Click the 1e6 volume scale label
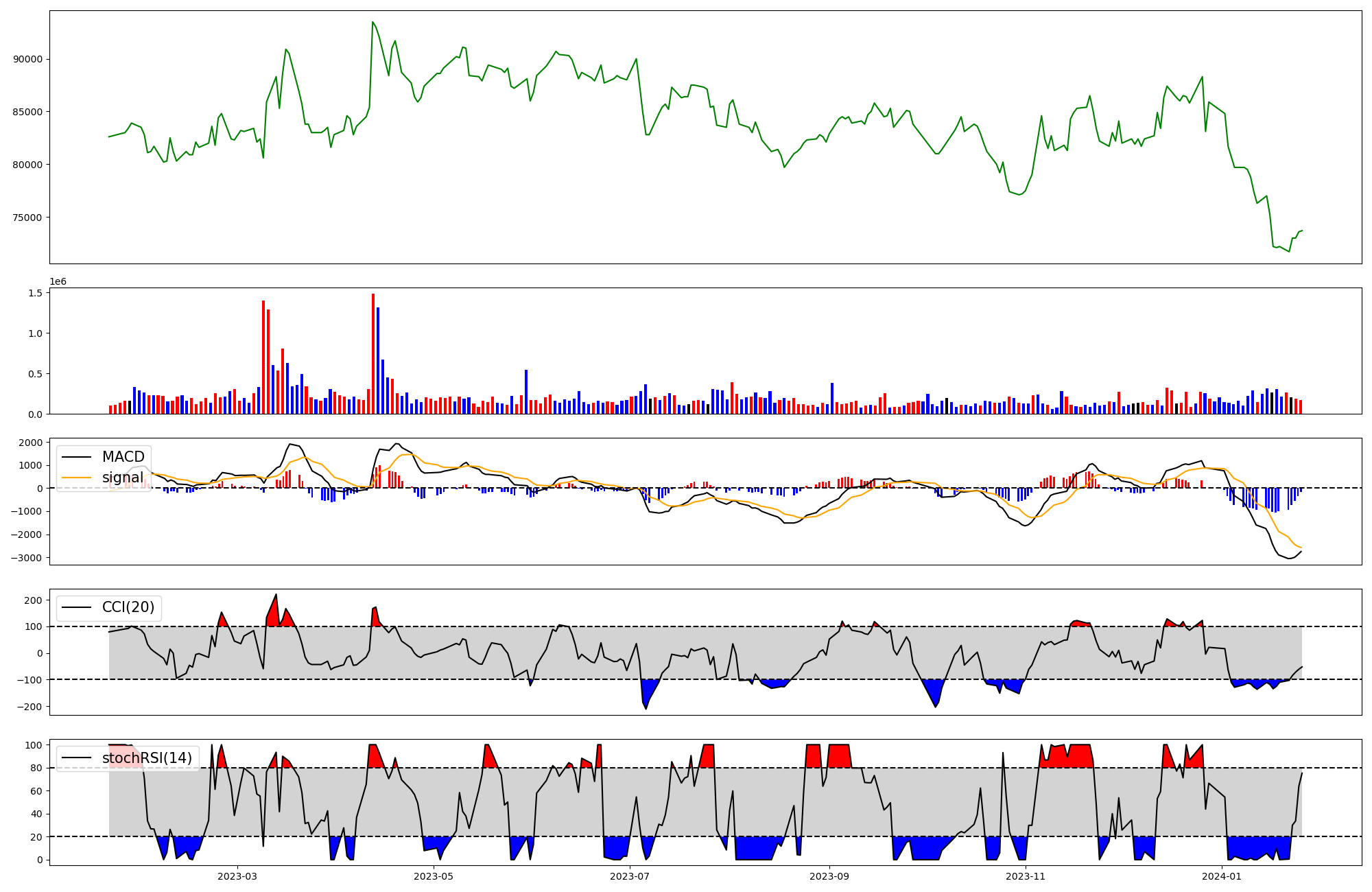 (58, 282)
